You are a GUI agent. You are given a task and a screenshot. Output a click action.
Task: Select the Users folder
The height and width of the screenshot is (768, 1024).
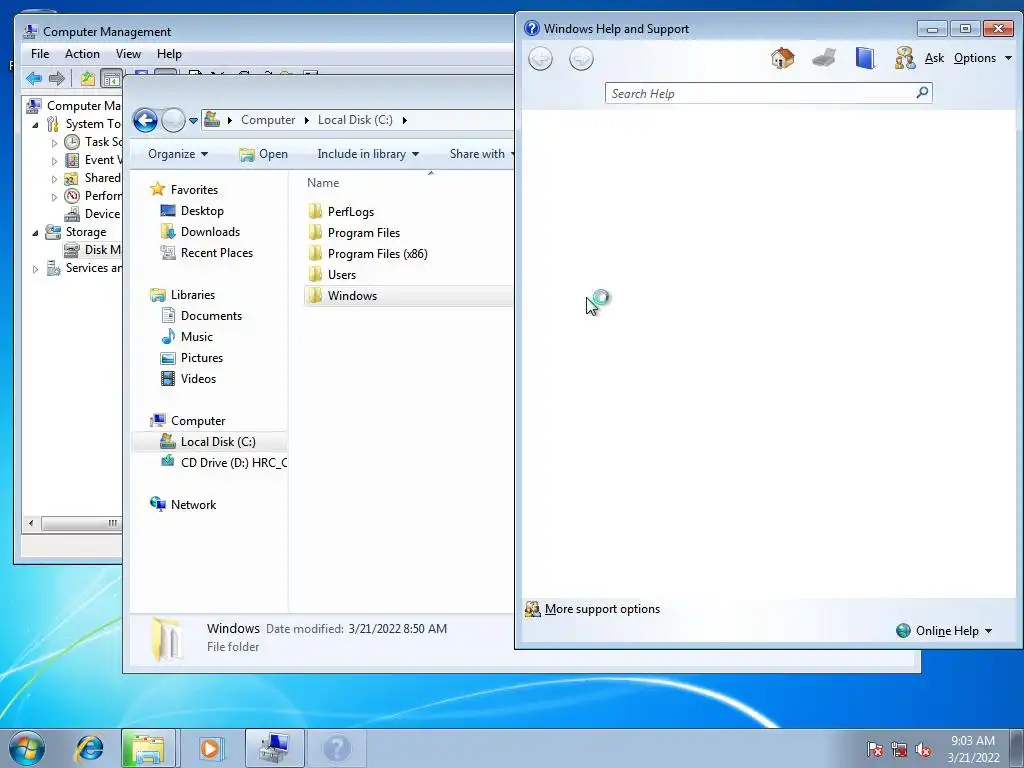pyautogui.click(x=342, y=274)
